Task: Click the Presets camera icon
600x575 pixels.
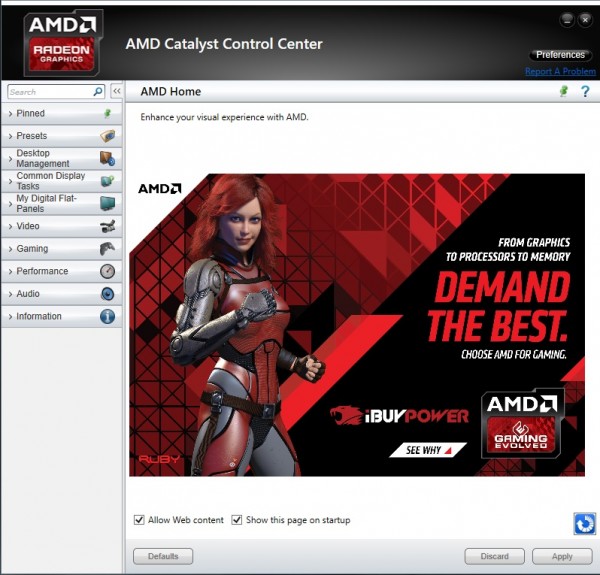Action: (x=108, y=135)
